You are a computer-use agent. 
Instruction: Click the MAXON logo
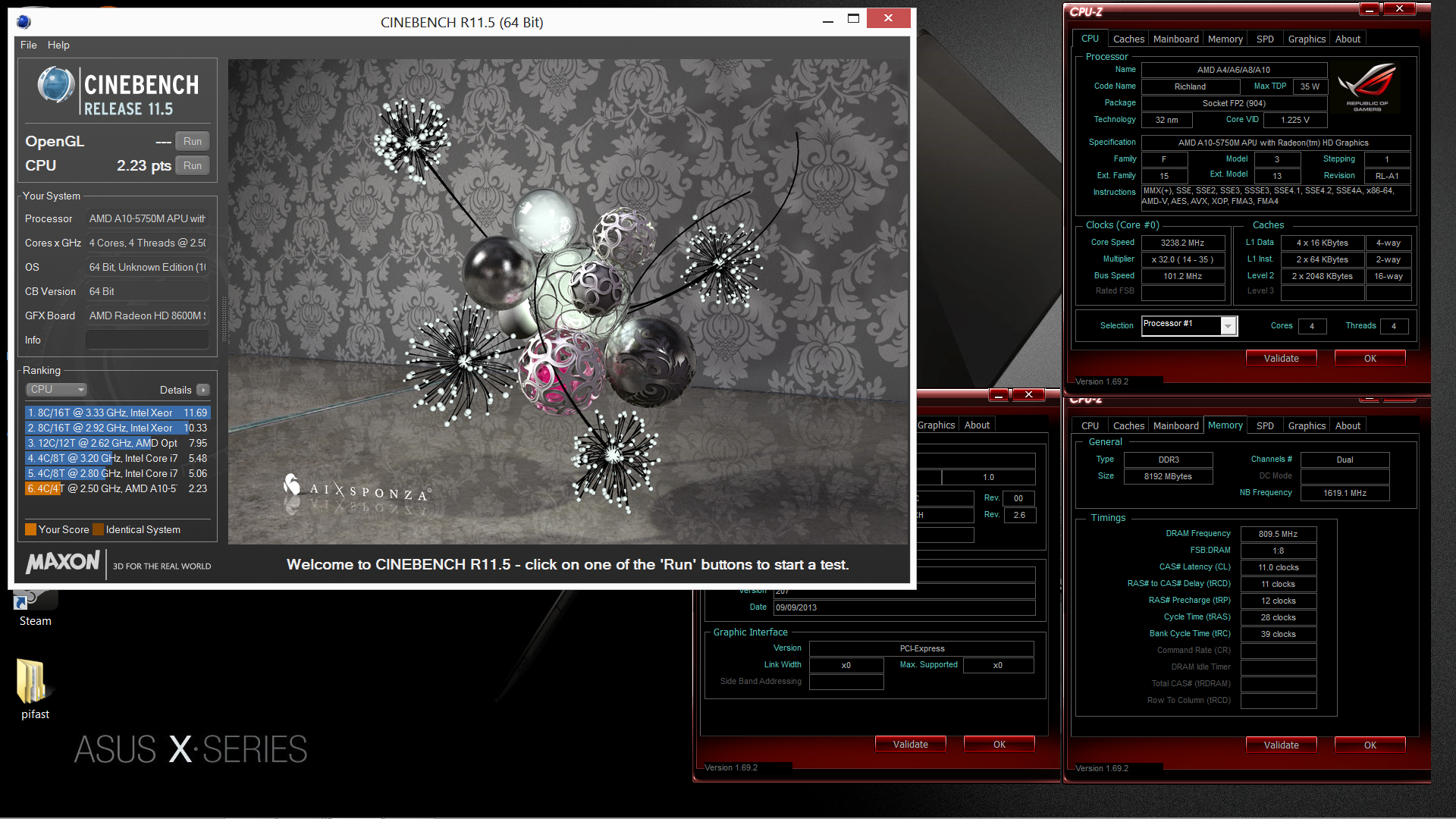coord(63,562)
